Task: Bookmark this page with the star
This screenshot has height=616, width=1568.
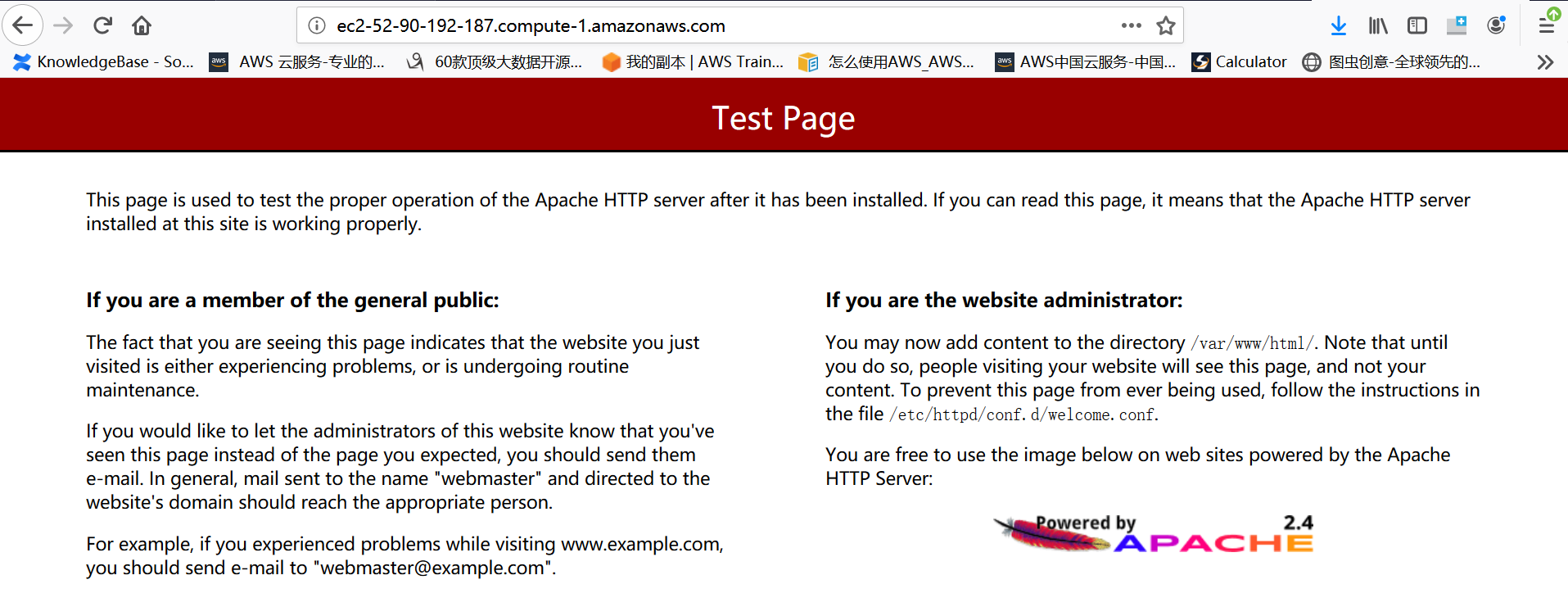Action: [1166, 25]
